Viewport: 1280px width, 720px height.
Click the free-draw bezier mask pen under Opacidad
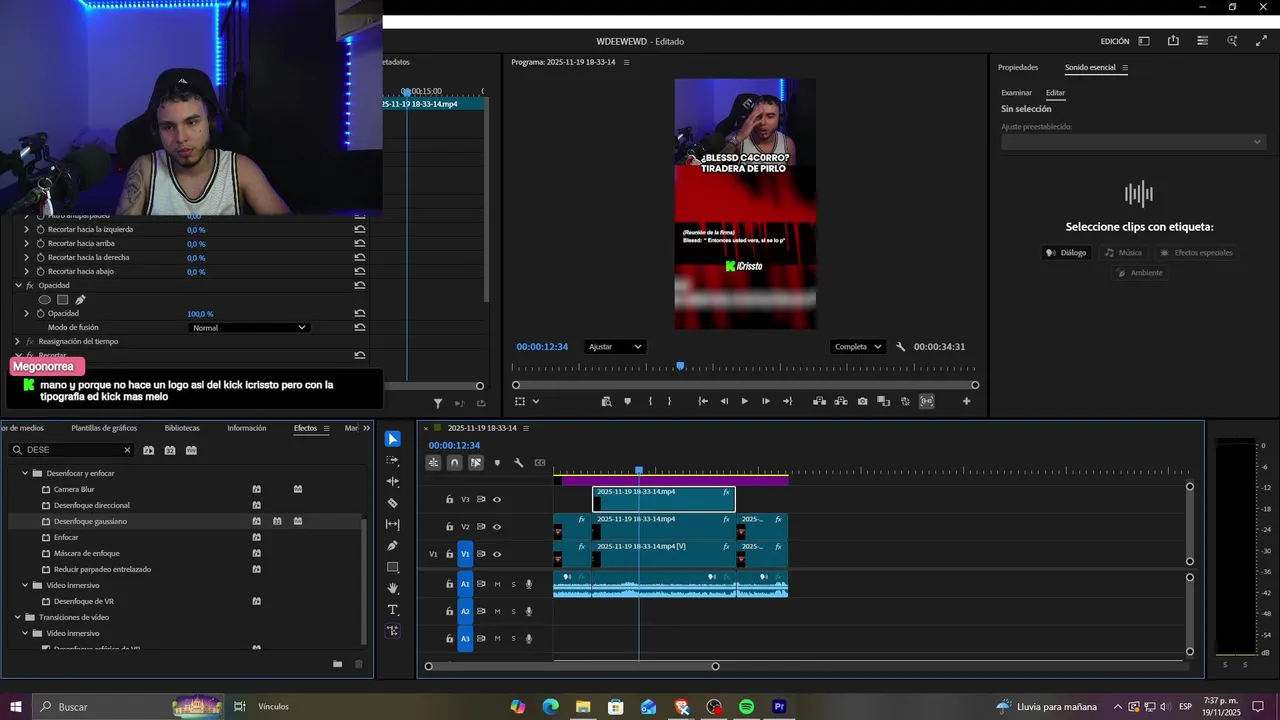click(80, 300)
